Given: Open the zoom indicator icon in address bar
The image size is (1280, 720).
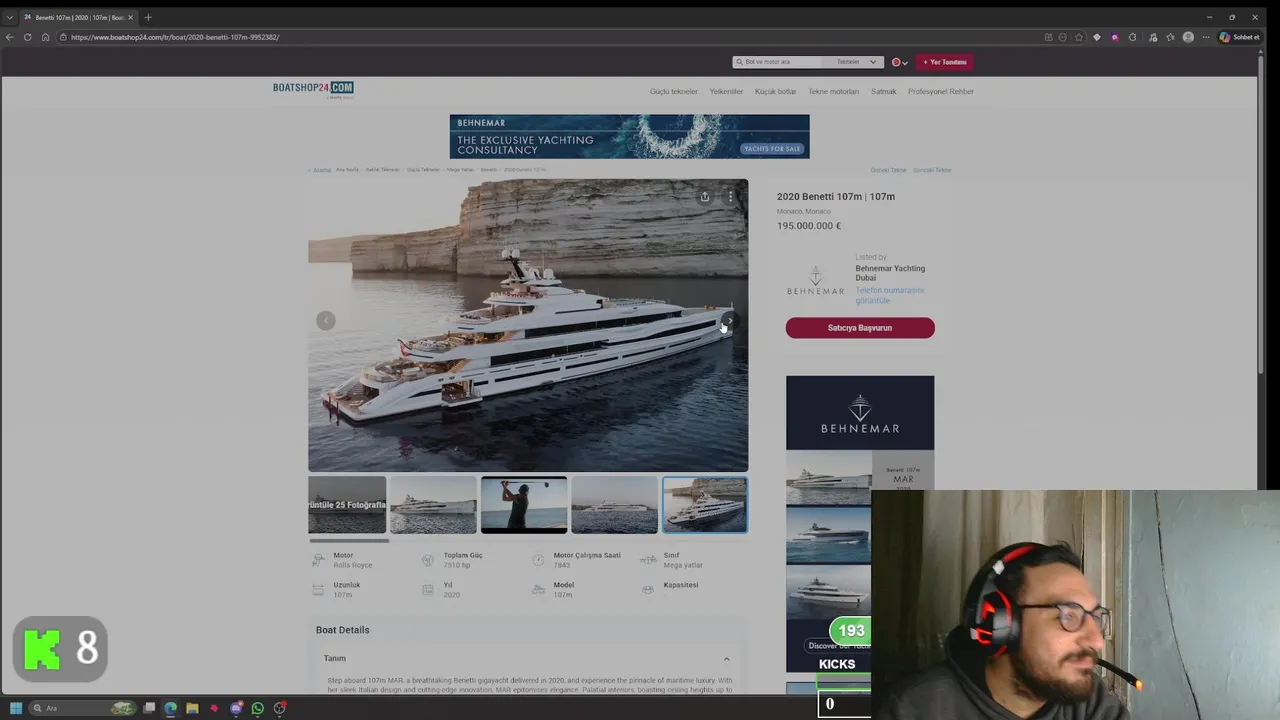Looking at the screenshot, I should [1062, 37].
